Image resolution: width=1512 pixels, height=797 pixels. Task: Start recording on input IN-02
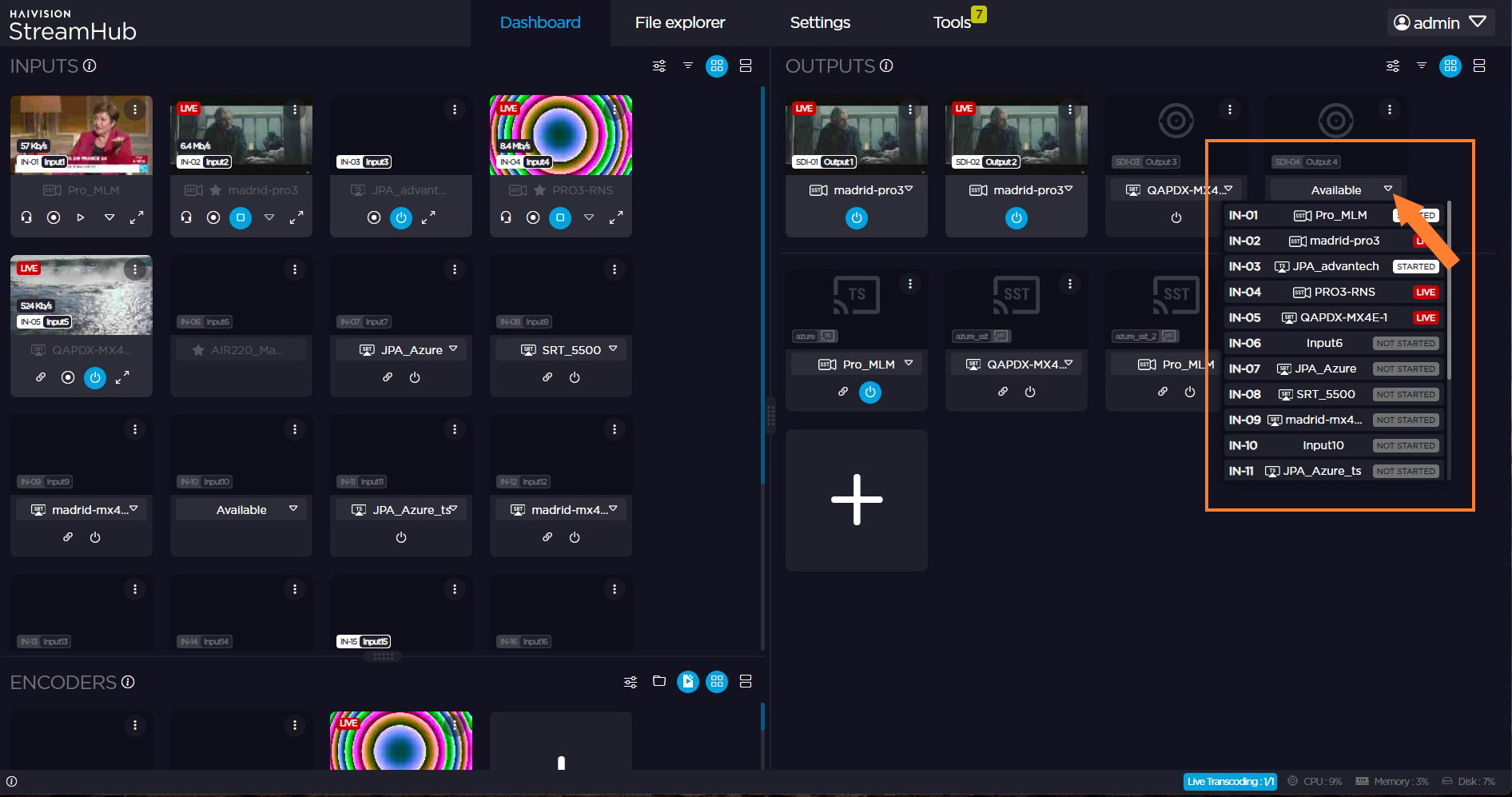point(213,217)
